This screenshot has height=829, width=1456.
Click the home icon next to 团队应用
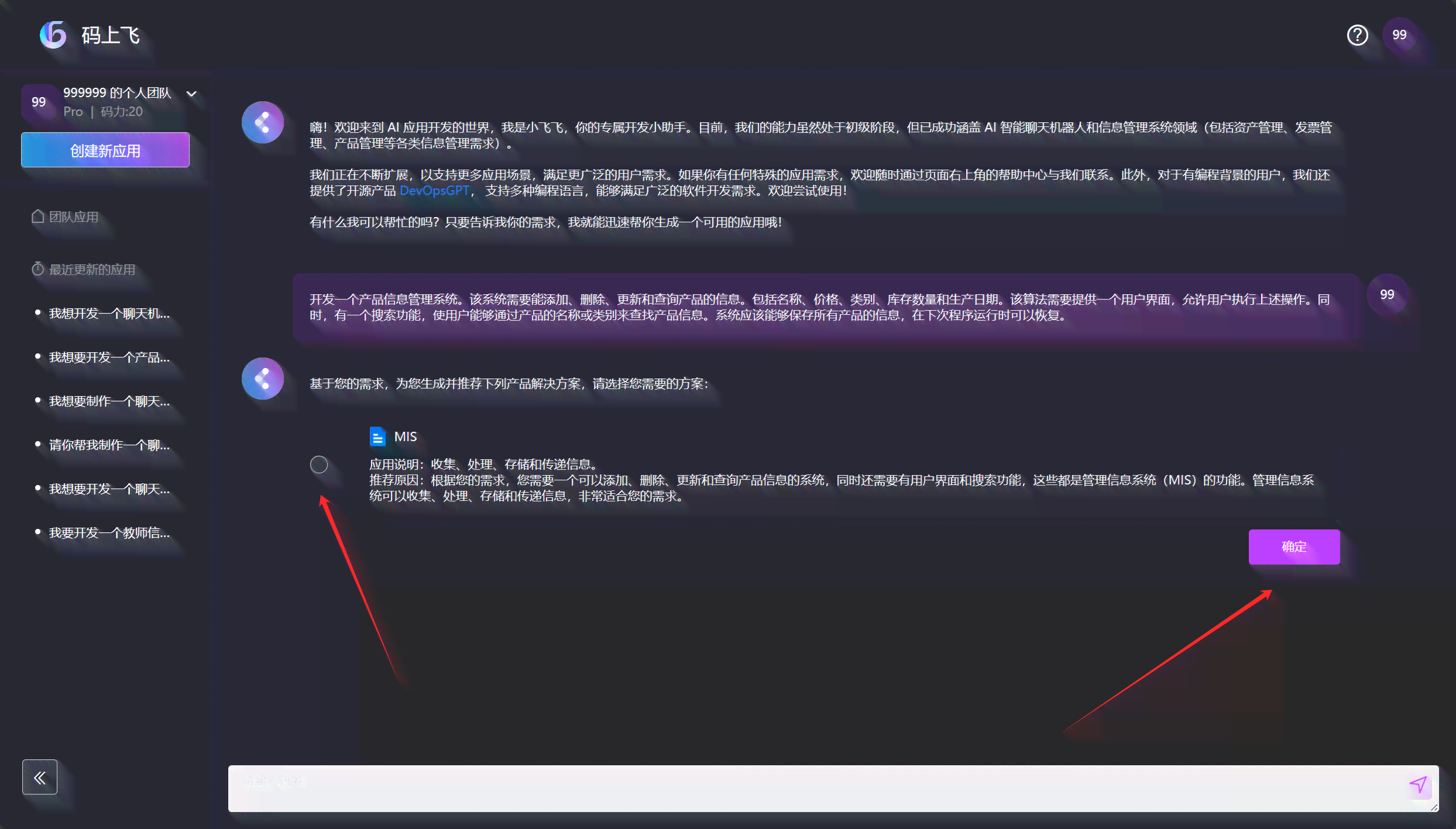(x=37, y=216)
